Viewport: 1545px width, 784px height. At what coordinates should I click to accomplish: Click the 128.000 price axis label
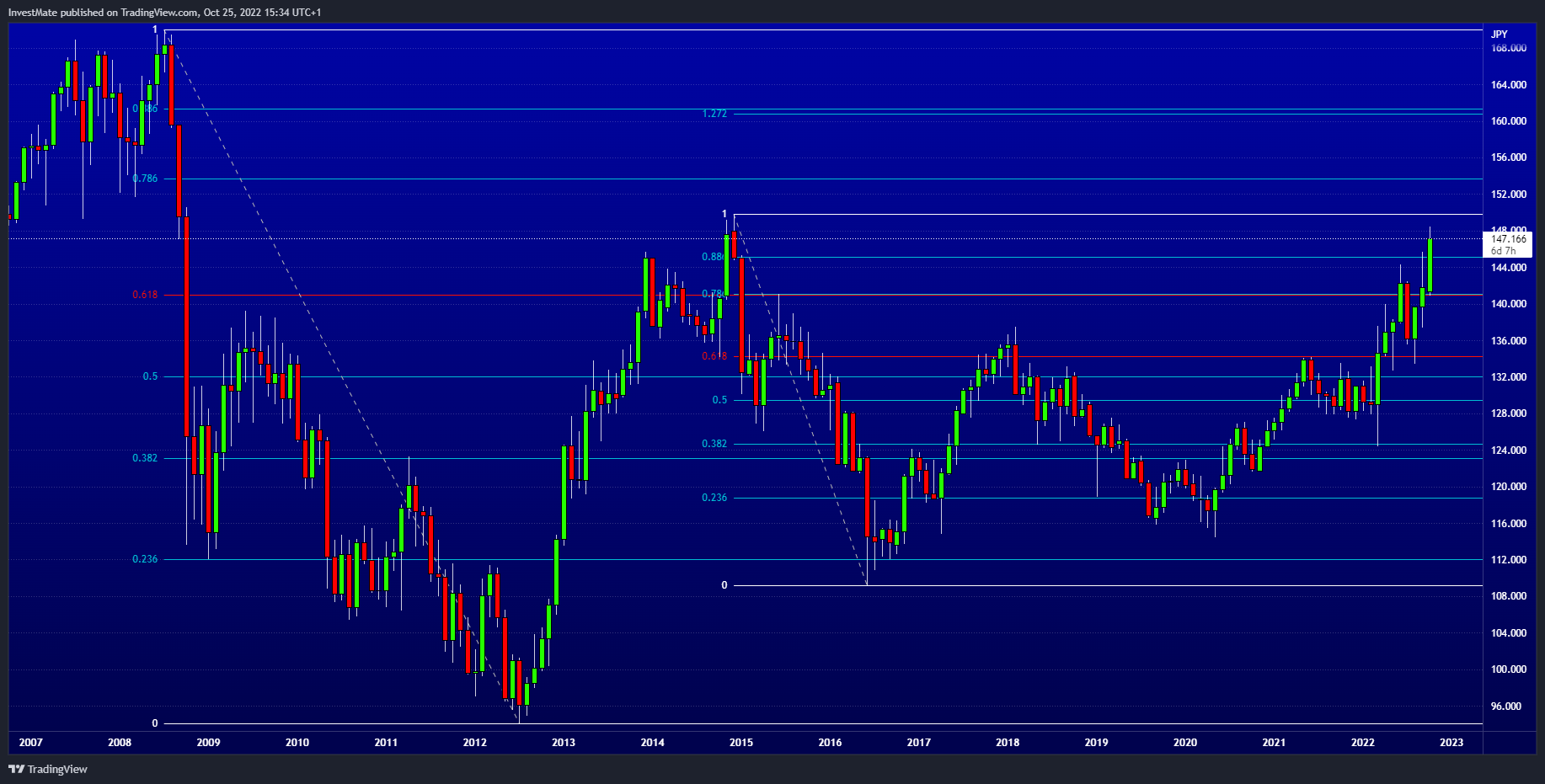point(1508,413)
